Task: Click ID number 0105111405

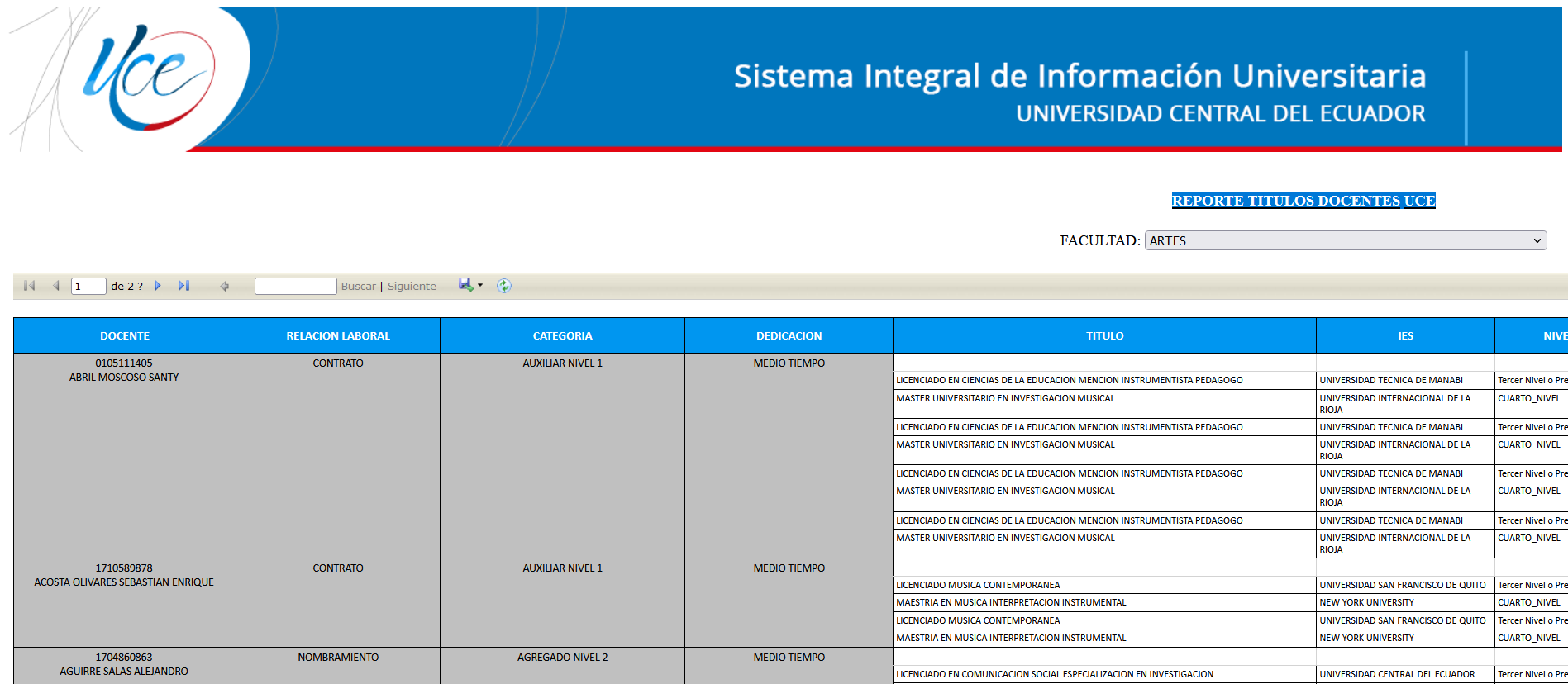Action: tap(124, 363)
